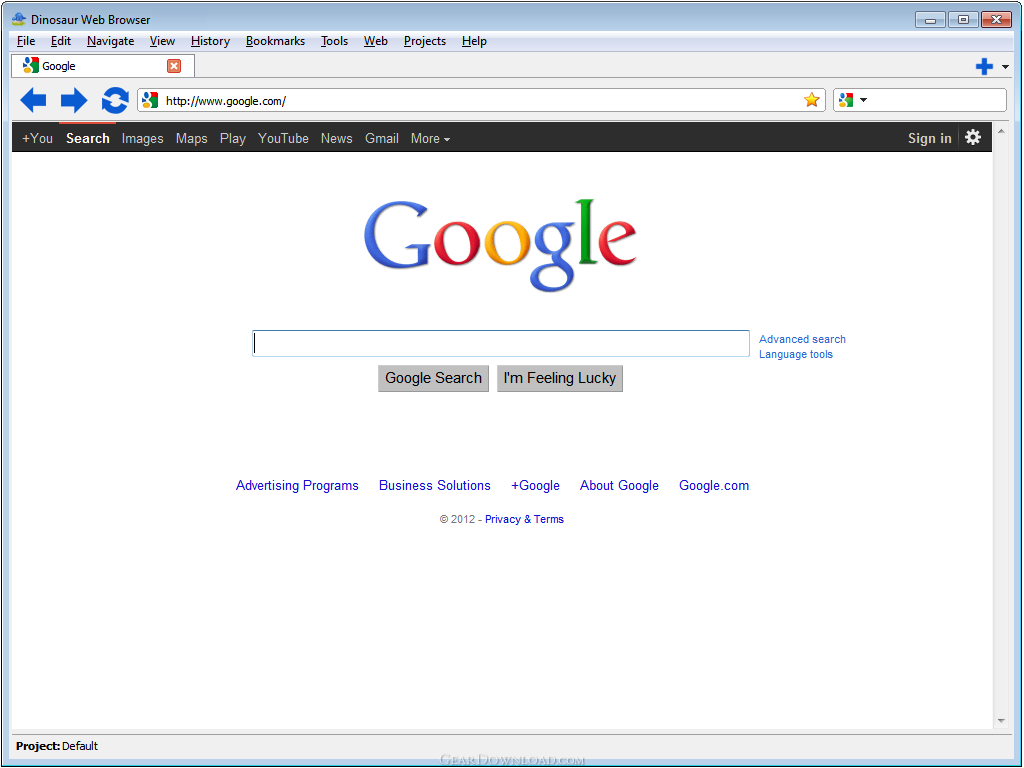The image size is (1024, 768).
Task: Open the Bookmarks menu
Action: pos(275,41)
